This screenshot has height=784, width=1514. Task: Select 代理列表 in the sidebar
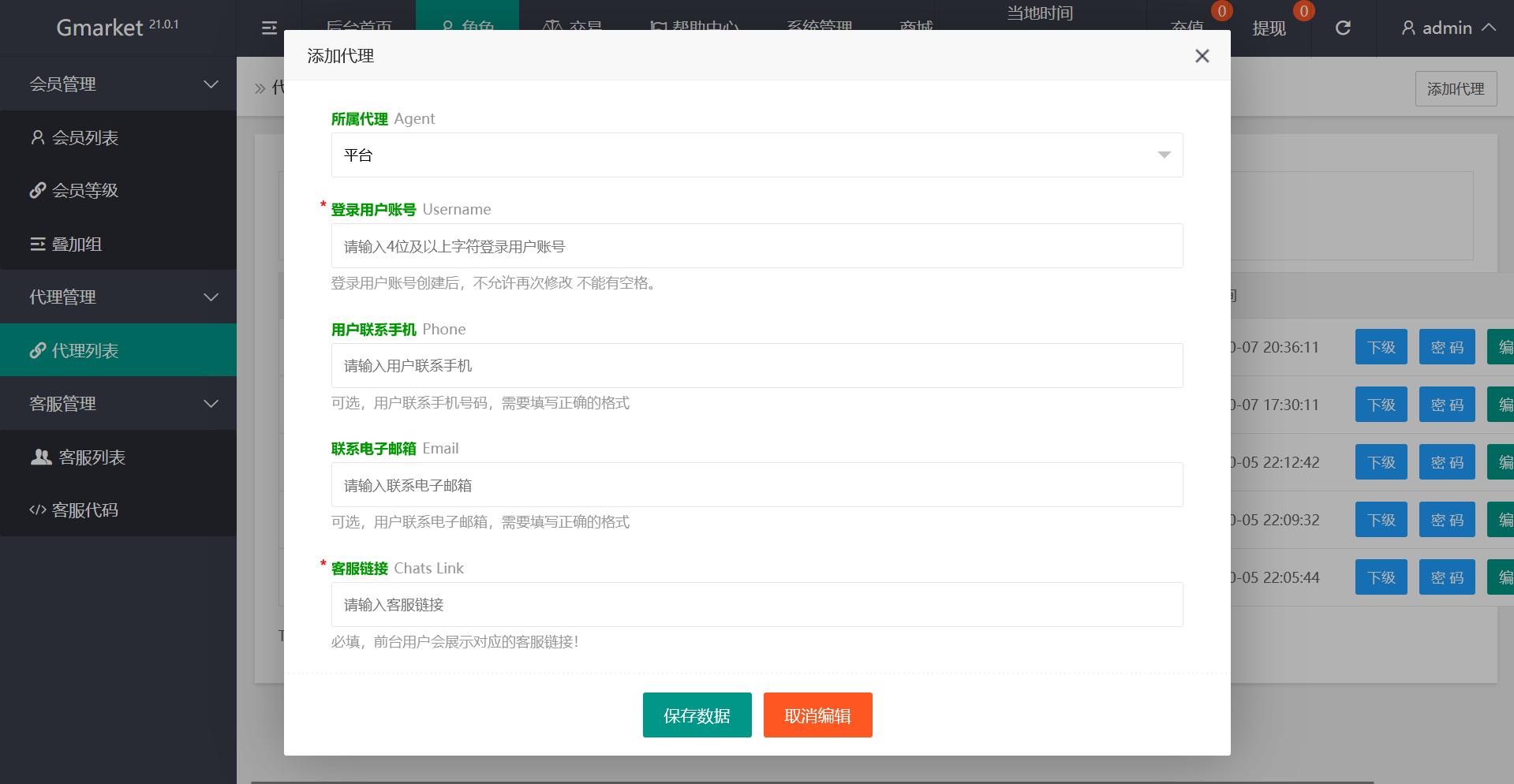pos(75,351)
